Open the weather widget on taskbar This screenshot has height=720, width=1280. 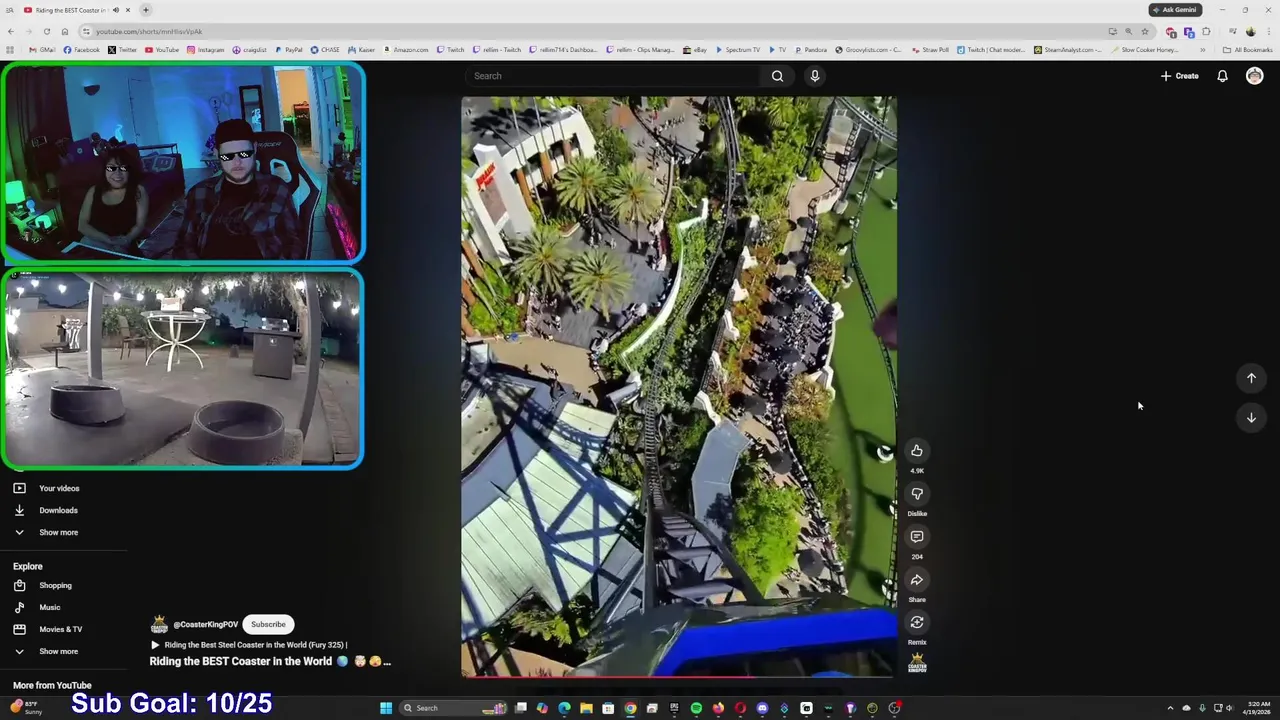(25, 708)
